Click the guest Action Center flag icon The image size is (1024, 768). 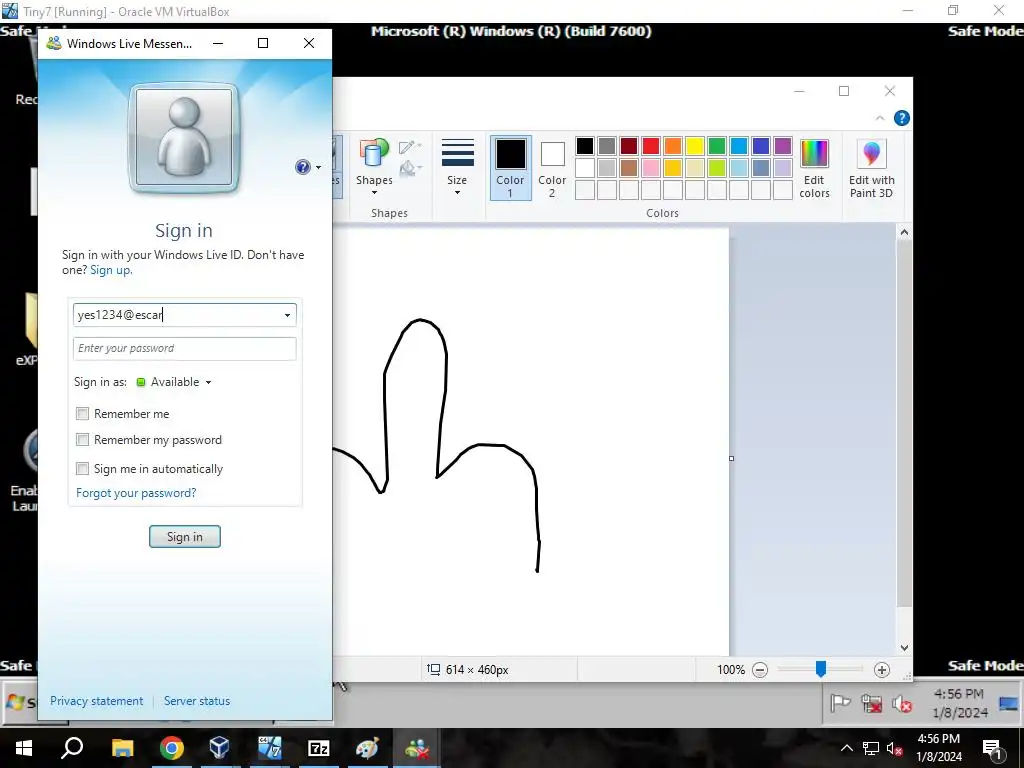point(840,703)
